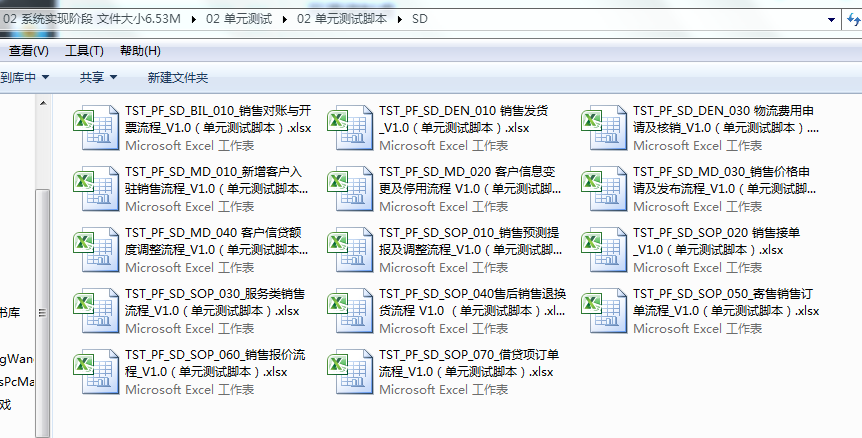Click icon of TST_PF_SD_SOP_020 销售接单 file
This screenshot has width=862, height=438.
point(603,254)
